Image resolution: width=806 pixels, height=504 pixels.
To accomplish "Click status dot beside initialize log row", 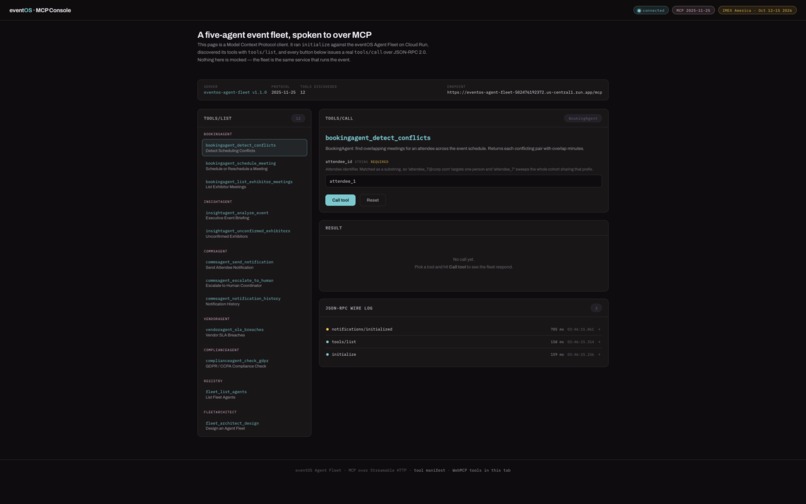I will coord(327,354).
